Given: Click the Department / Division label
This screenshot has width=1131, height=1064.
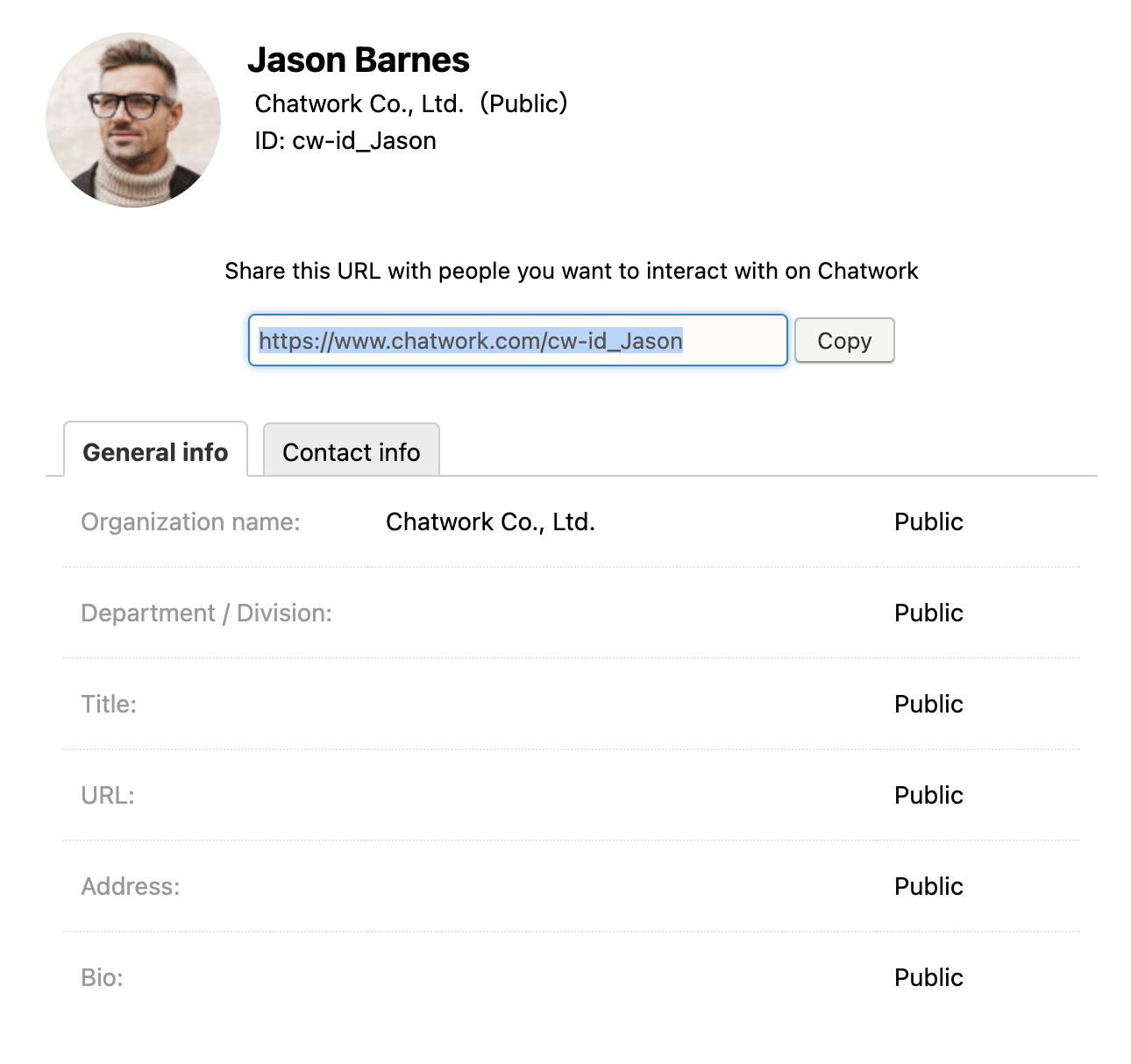Looking at the screenshot, I should click(x=206, y=613).
